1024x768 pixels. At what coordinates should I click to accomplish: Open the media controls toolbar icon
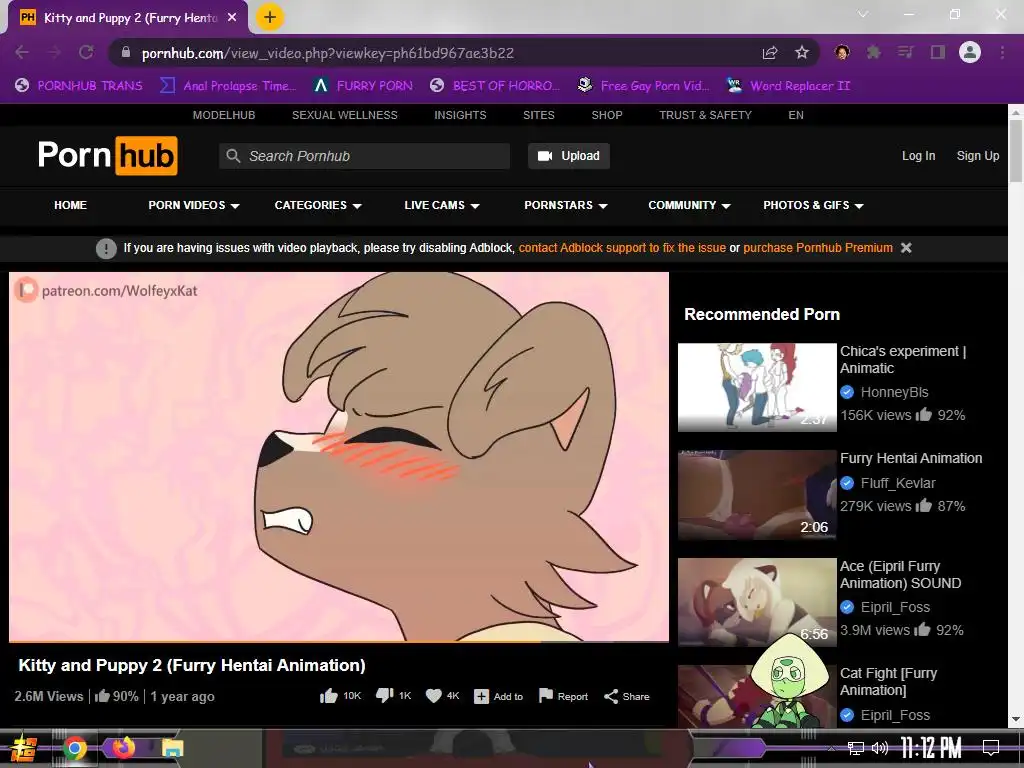coord(905,52)
